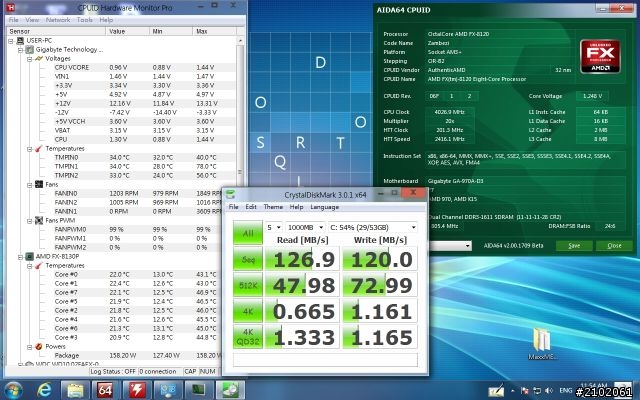The height and width of the screenshot is (400, 640).
Task: Run the Seq benchmark button
Action: (x=248, y=259)
